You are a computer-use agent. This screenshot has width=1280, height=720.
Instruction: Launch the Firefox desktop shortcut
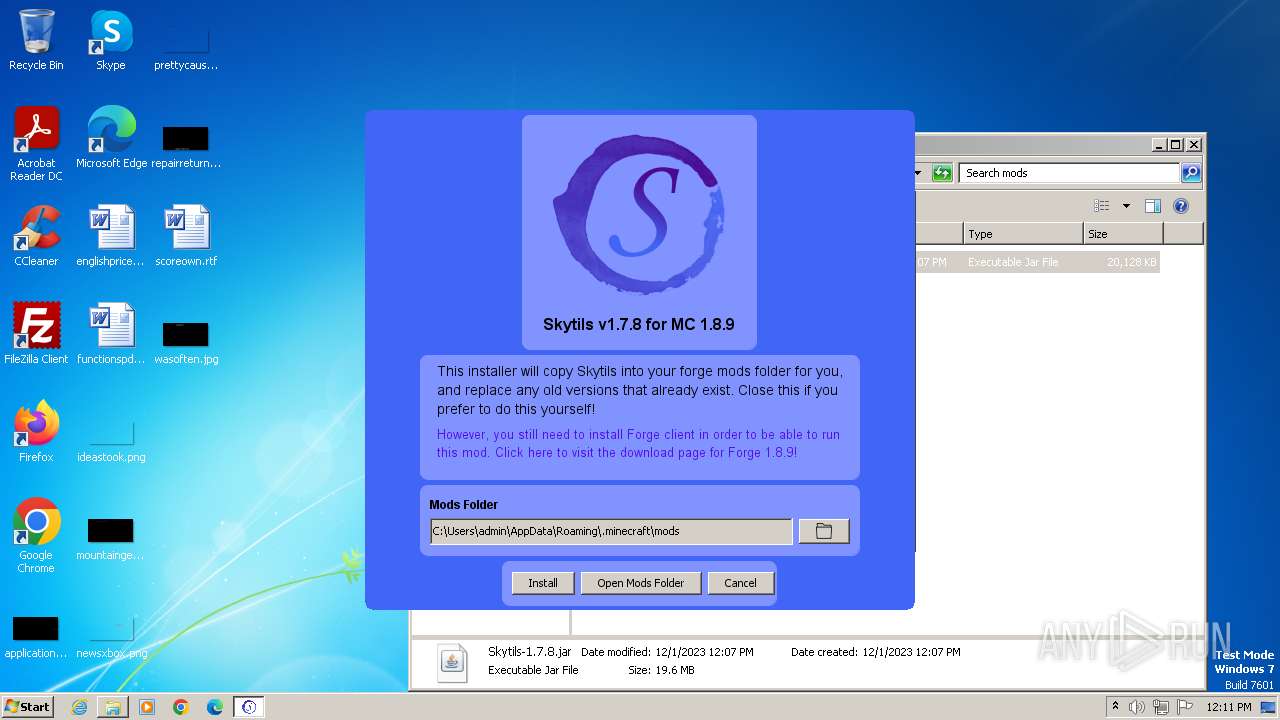click(x=36, y=432)
